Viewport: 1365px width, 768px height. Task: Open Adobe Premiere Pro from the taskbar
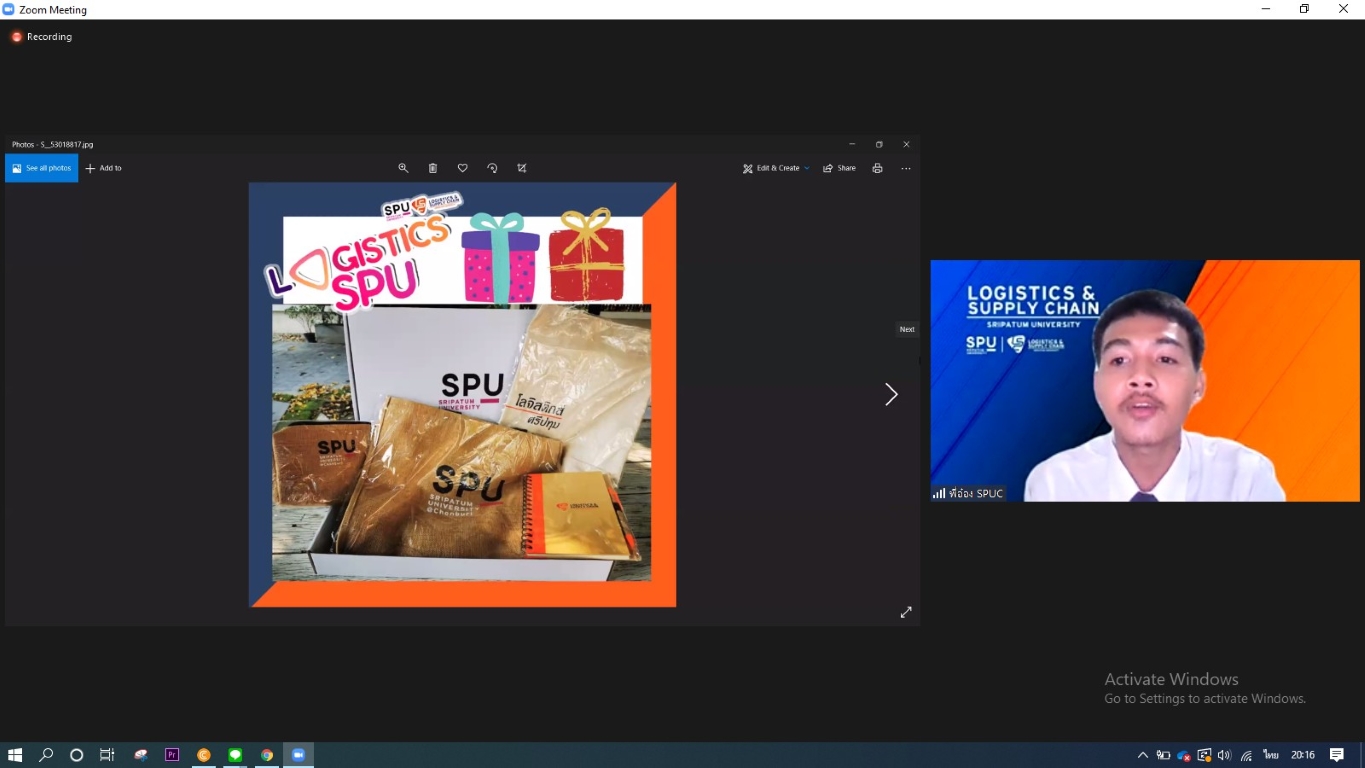tap(172, 755)
